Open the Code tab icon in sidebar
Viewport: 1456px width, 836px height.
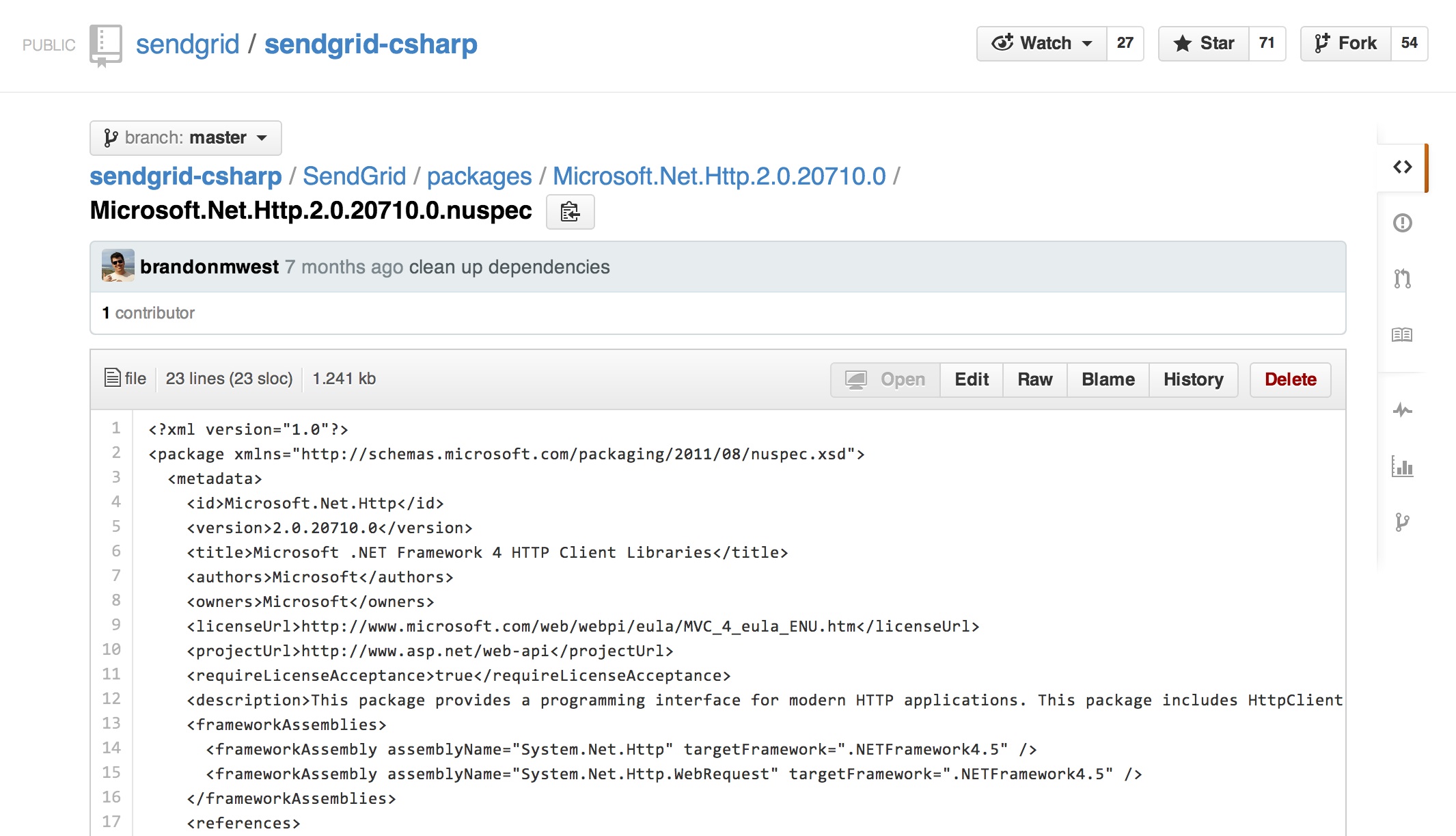point(1402,167)
